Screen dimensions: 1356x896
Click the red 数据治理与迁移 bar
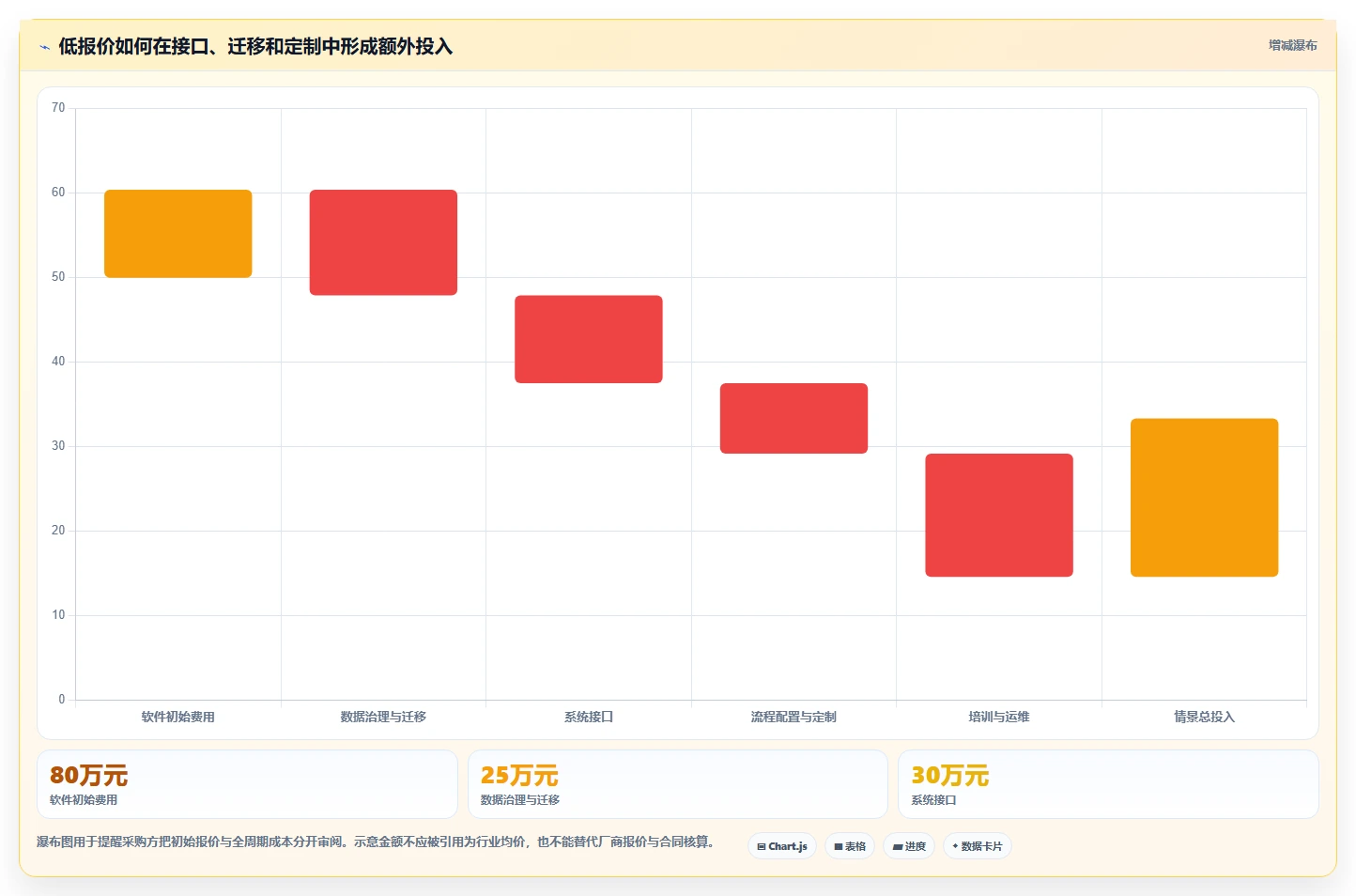(x=383, y=242)
